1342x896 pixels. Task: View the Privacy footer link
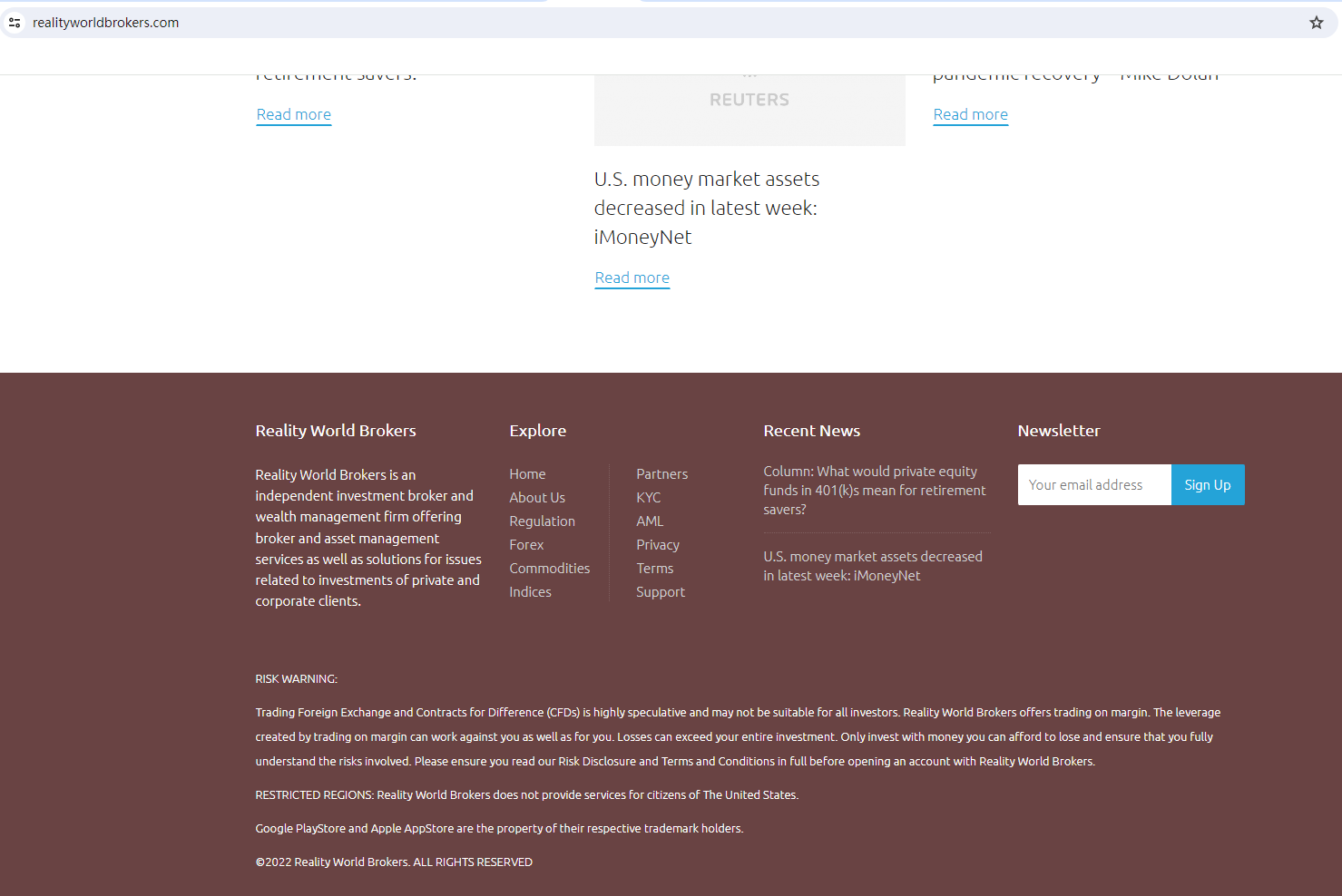(658, 545)
